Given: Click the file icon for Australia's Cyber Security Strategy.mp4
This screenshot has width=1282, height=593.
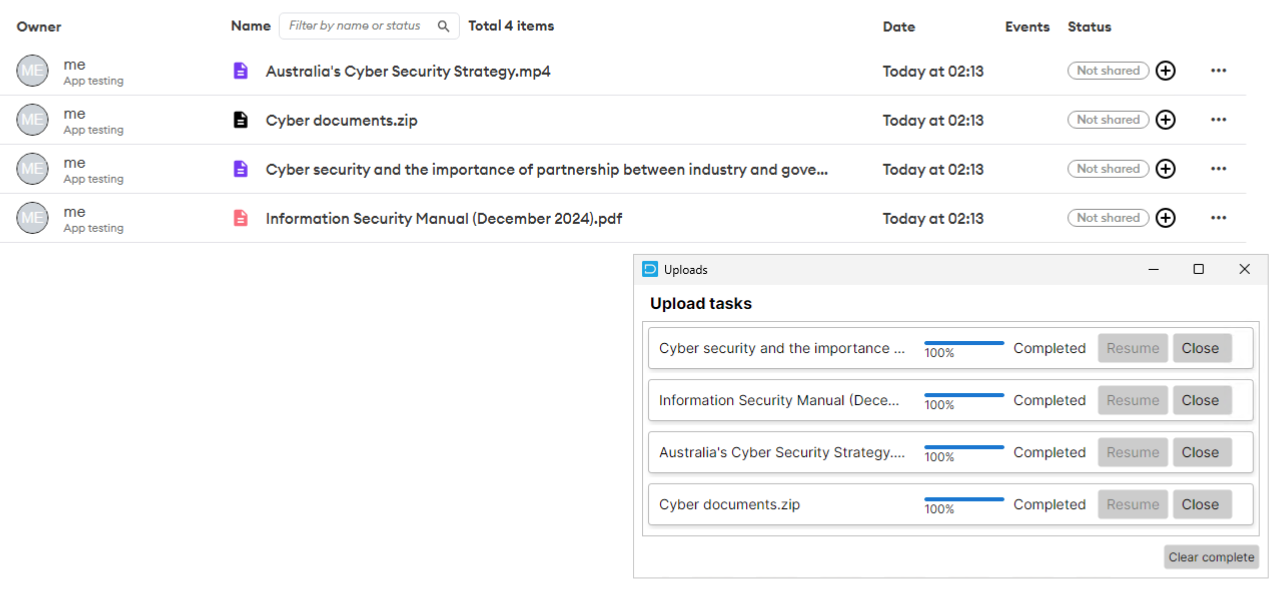Looking at the screenshot, I should coord(240,71).
